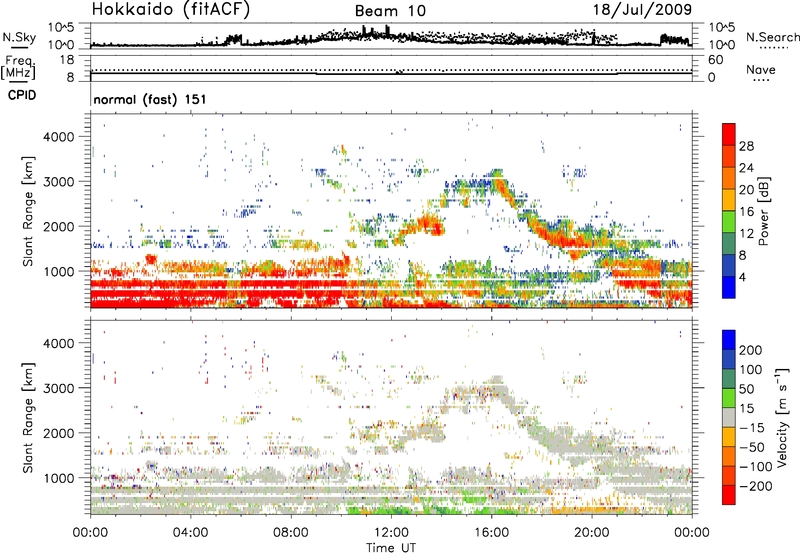
Task: Click the 'Hokkaido (fitACF)' title text
Action: pyautogui.click(x=171, y=9)
